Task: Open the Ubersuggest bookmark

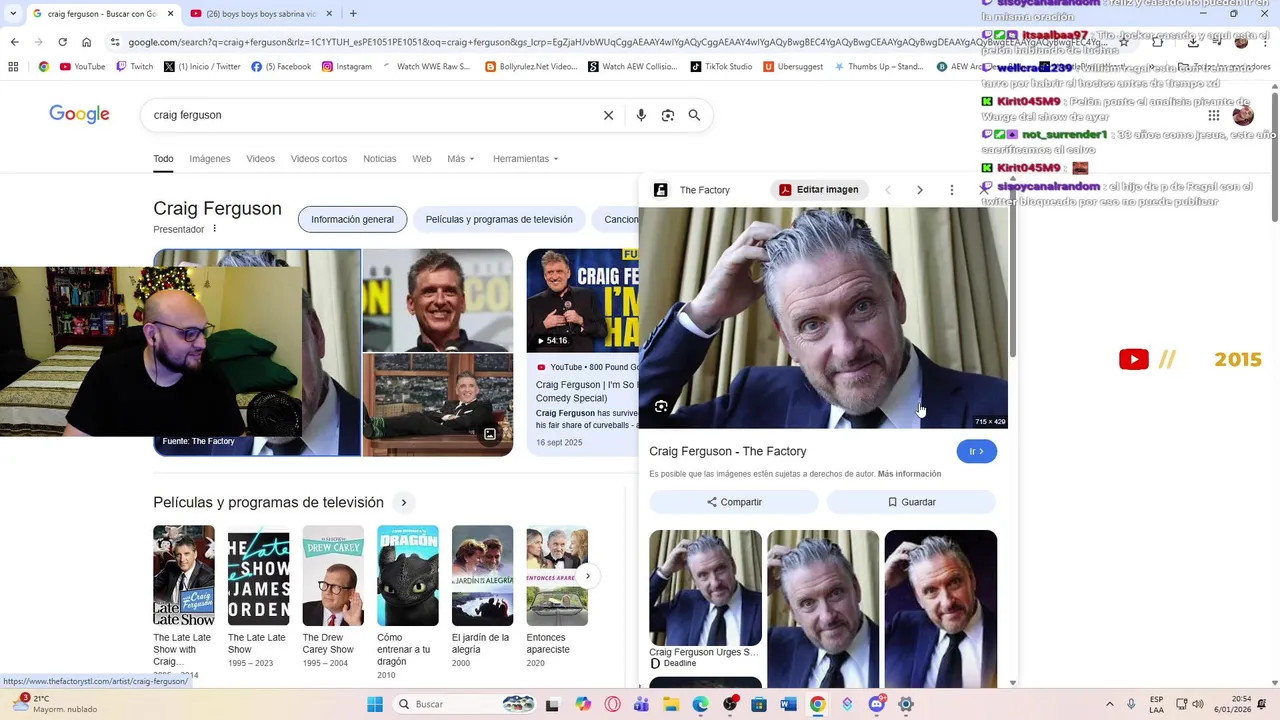Action: coord(793,67)
